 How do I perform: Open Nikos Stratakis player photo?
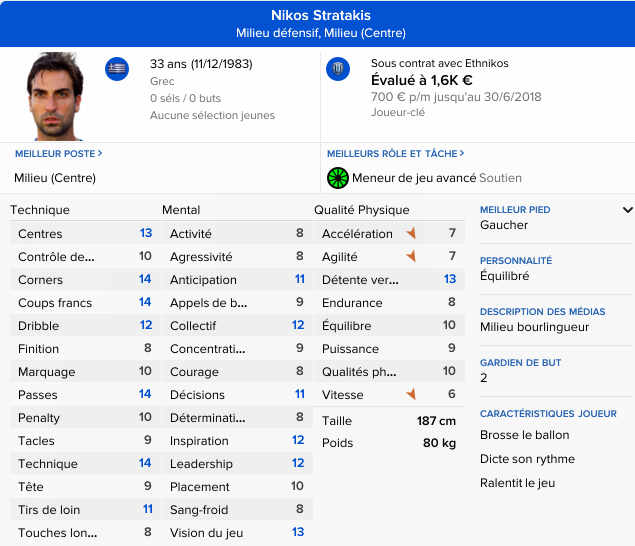coord(56,97)
